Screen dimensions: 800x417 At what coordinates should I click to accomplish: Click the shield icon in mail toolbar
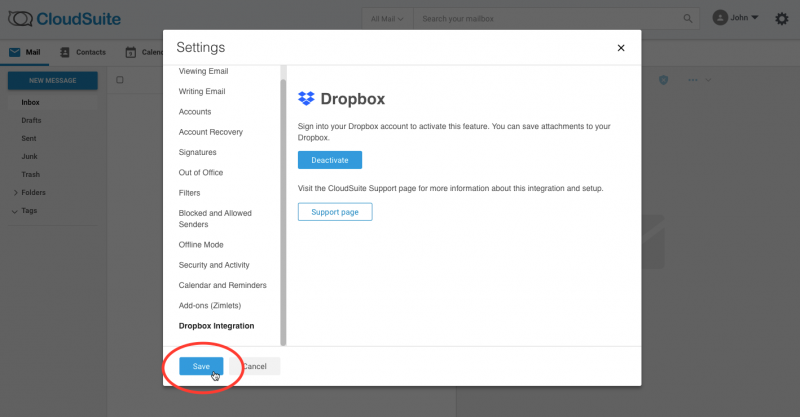click(663, 80)
